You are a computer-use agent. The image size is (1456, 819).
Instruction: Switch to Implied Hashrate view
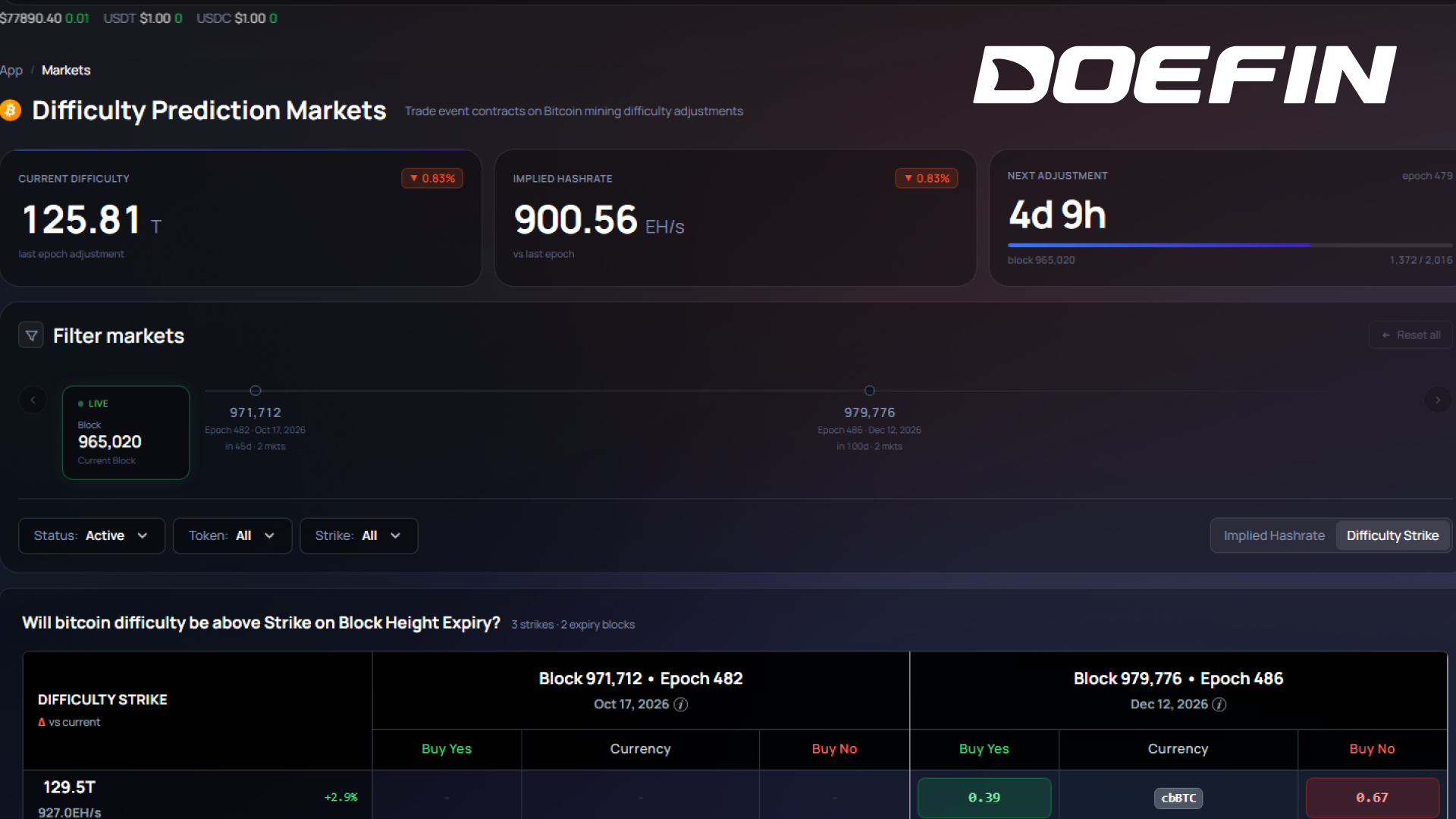pos(1274,535)
